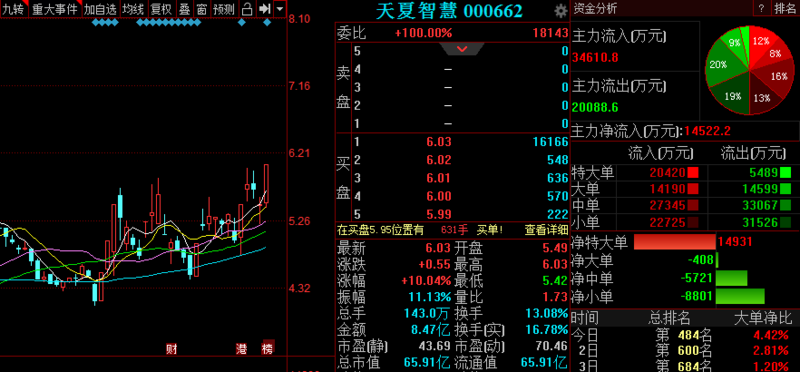Open the toolbar dropdown arrow
The width and height of the screenshot is (800, 372).
pos(280,9)
